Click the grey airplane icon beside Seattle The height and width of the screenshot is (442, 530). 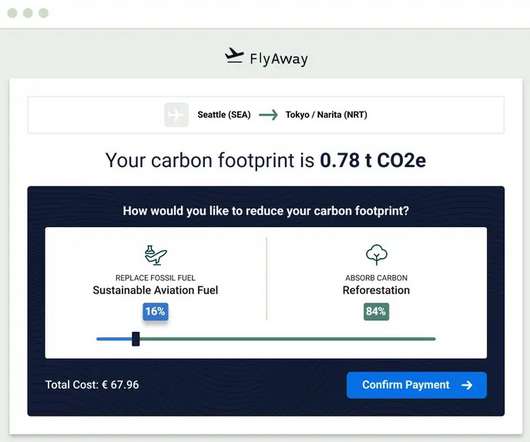pos(176,115)
